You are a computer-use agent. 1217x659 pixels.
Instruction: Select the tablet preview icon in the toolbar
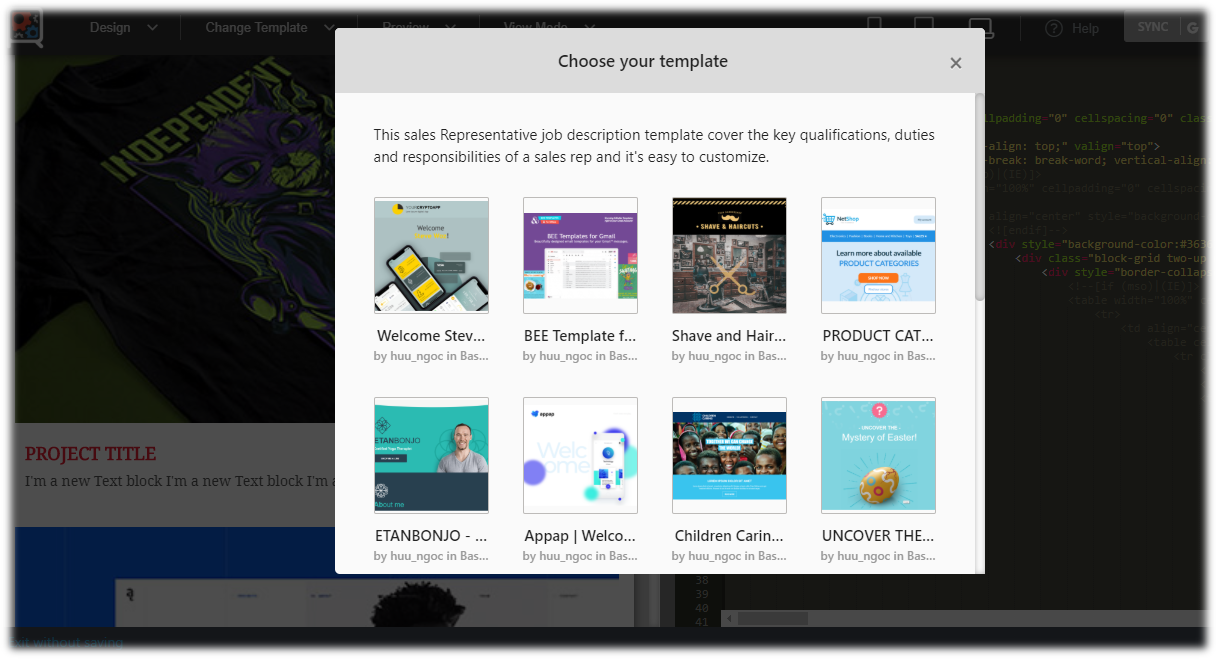coord(923,26)
